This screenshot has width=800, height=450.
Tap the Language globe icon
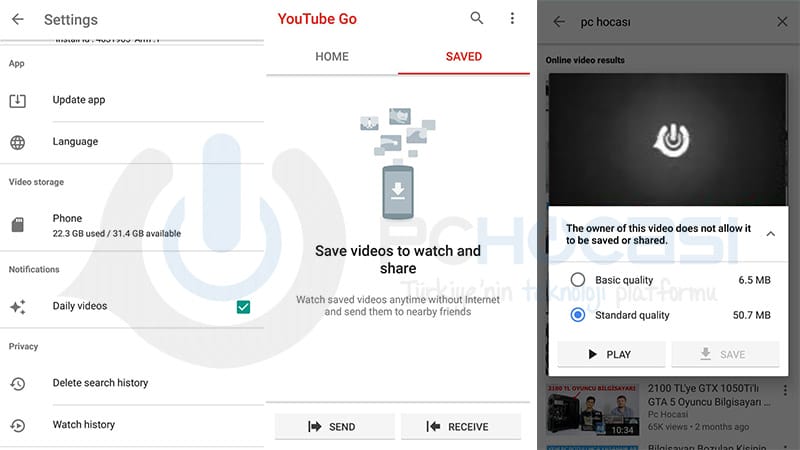18,142
